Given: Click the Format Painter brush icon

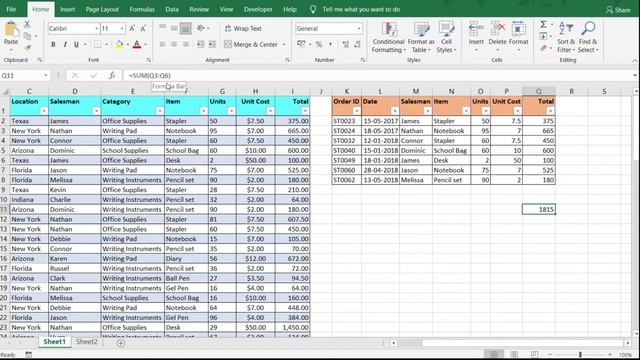Looking at the screenshot, I should pos(27,47).
